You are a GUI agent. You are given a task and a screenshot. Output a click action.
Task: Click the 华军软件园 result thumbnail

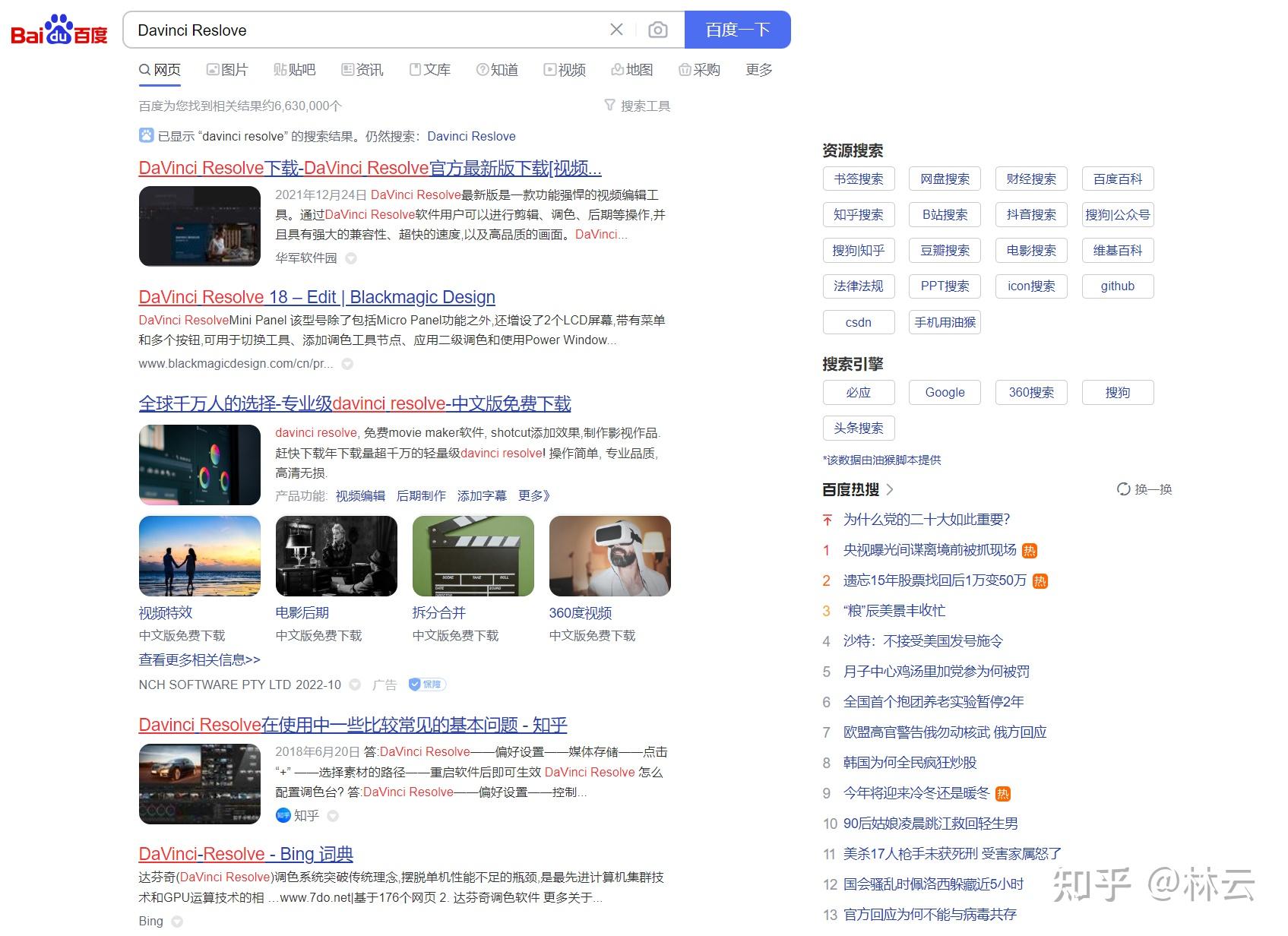(200, 226)
